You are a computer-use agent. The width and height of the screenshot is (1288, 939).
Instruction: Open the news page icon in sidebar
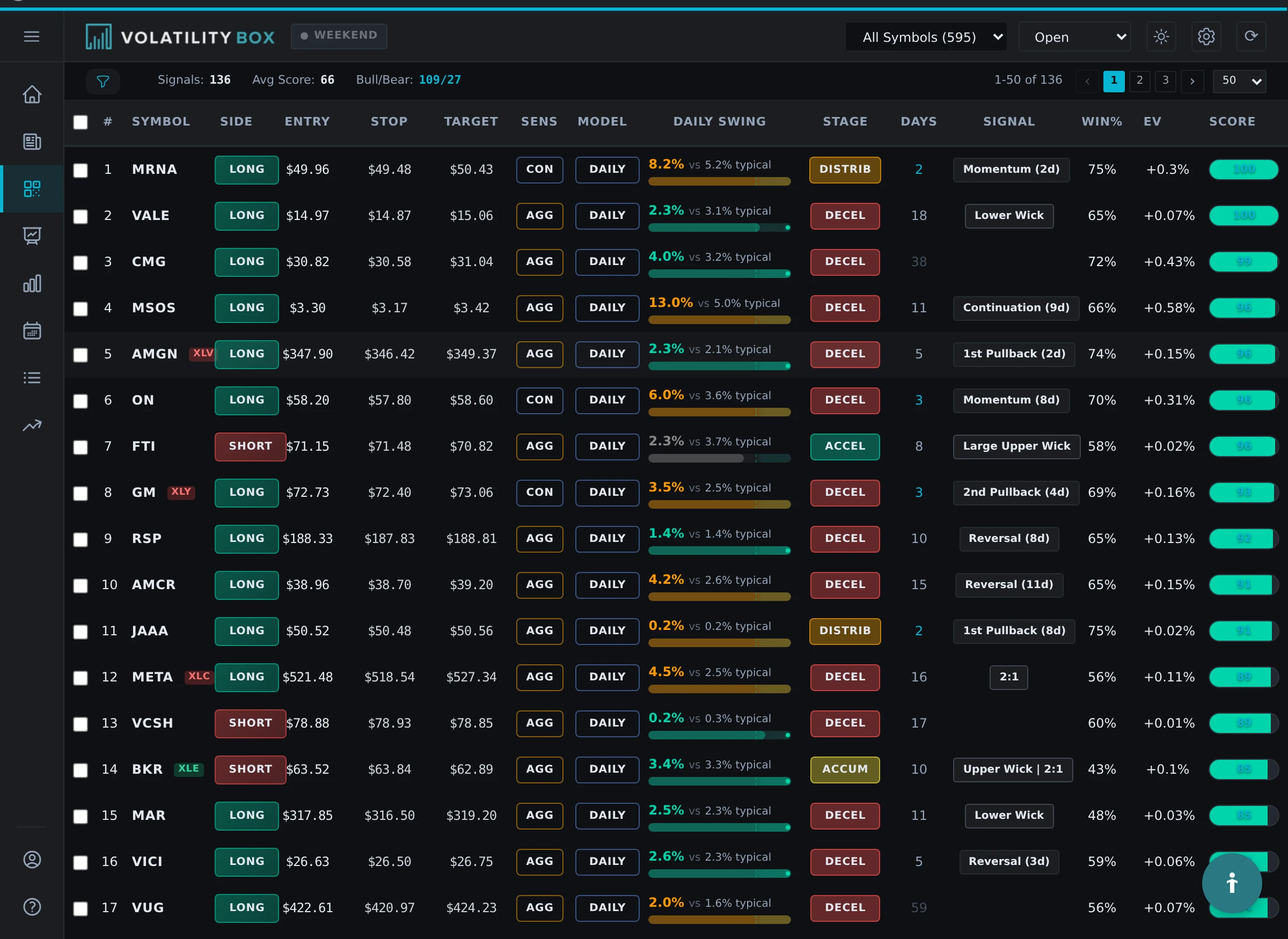click(32, 141)
